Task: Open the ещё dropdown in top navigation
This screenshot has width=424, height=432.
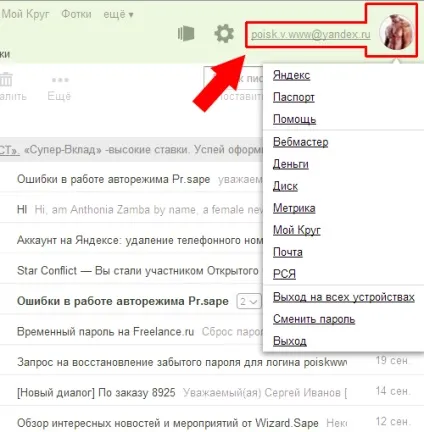Action: tap(118, 14)
